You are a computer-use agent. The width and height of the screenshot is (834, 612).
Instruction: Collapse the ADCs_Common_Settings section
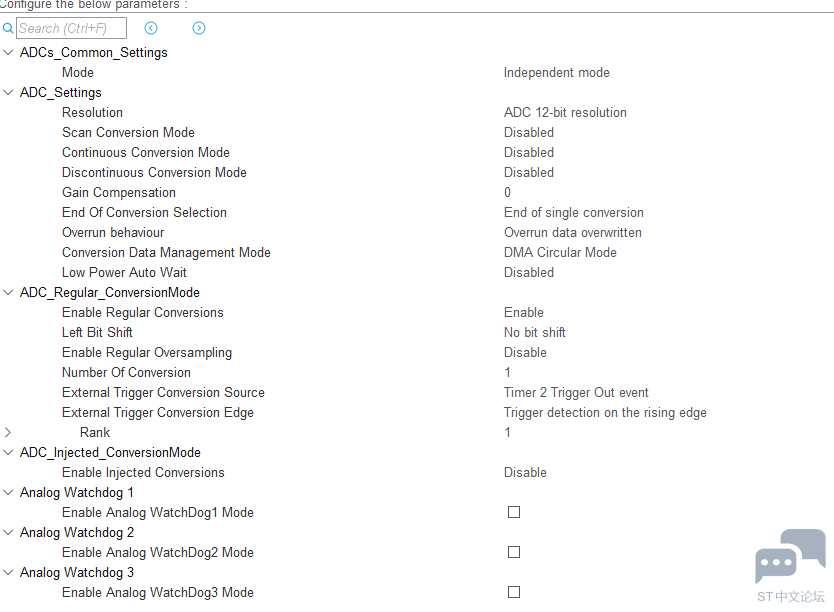click(8, 52)
